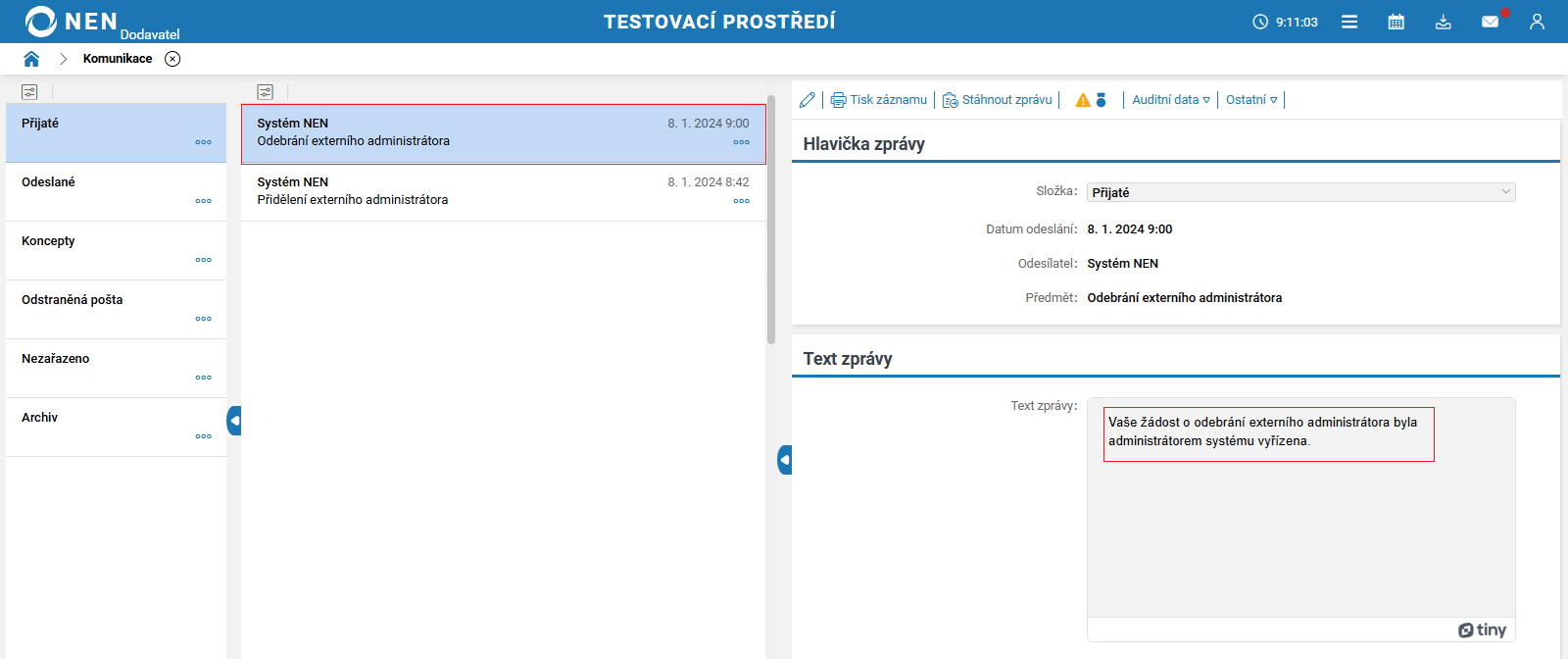Click the download tray icon in the header
1568x659 pixels.
(x=1444, y=22)
